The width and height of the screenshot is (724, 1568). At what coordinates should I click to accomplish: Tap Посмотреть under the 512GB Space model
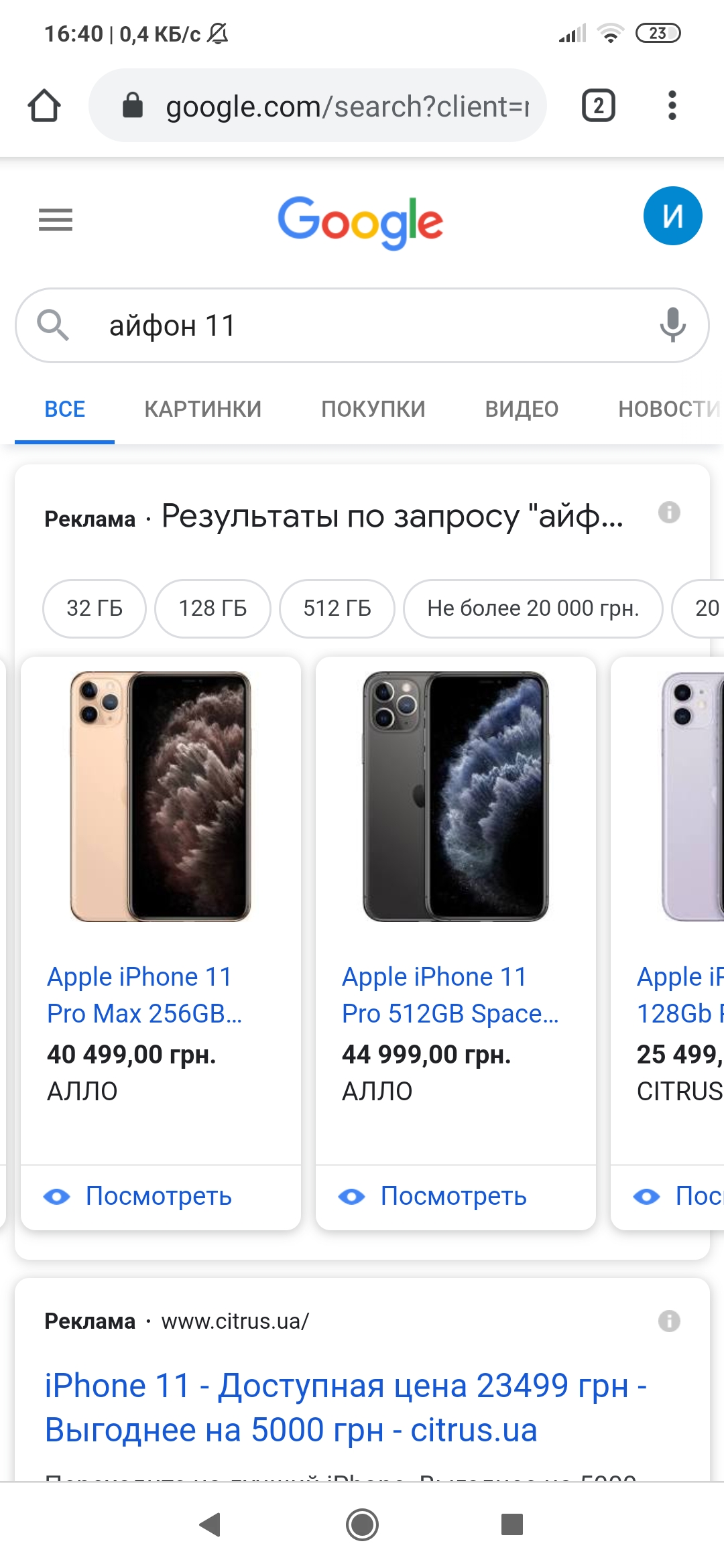(x=453, y=1197)
